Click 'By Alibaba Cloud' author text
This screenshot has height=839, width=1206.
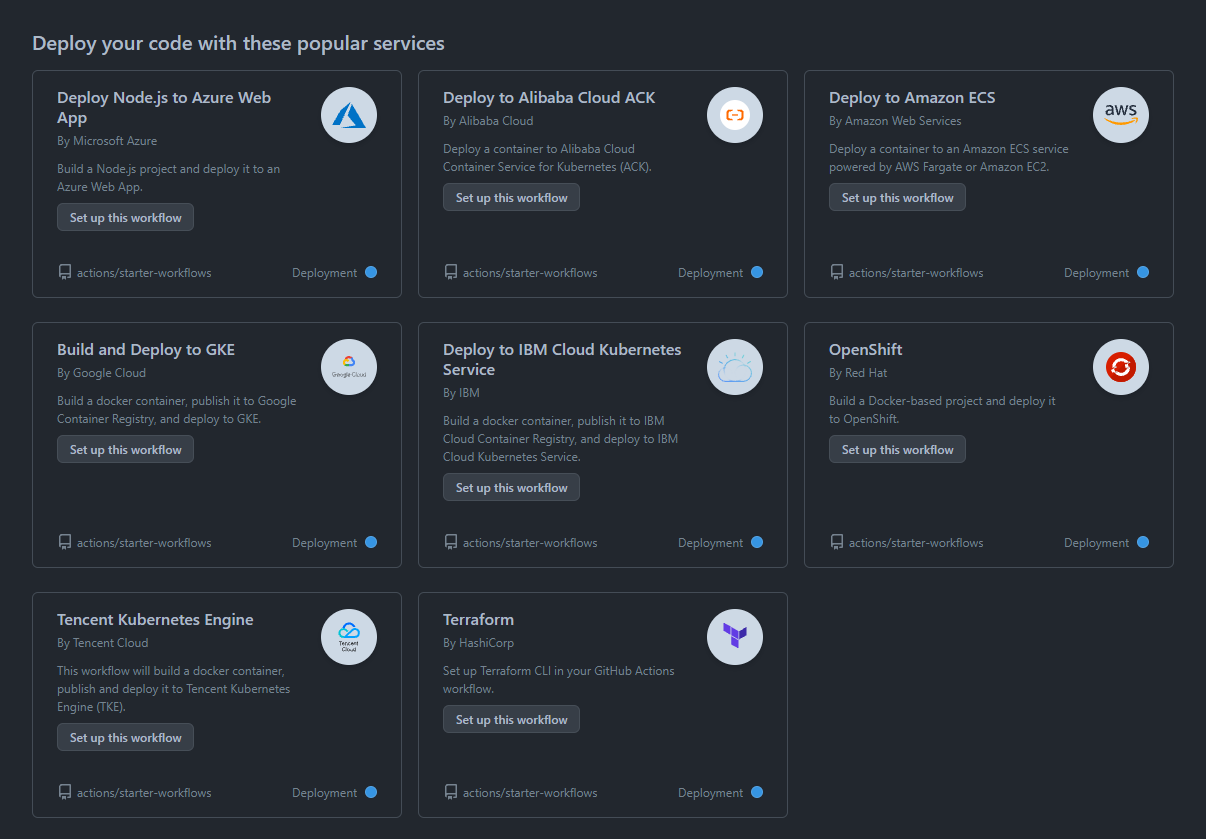tap(488, 121)
